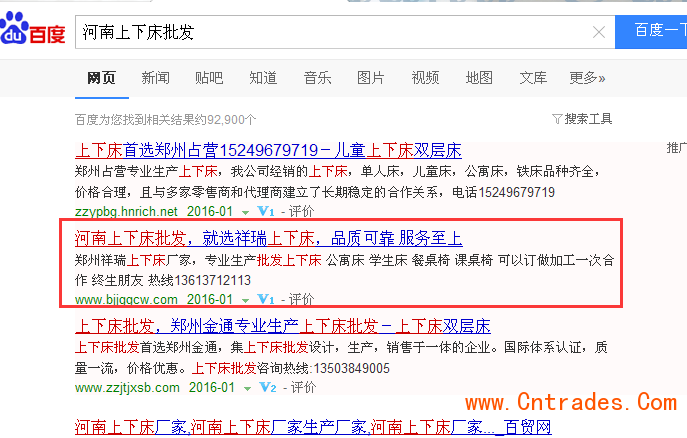
Task: Expand the arrow next to www.zzjtjxsb.com 2016-01
Action: coord(248,389)
